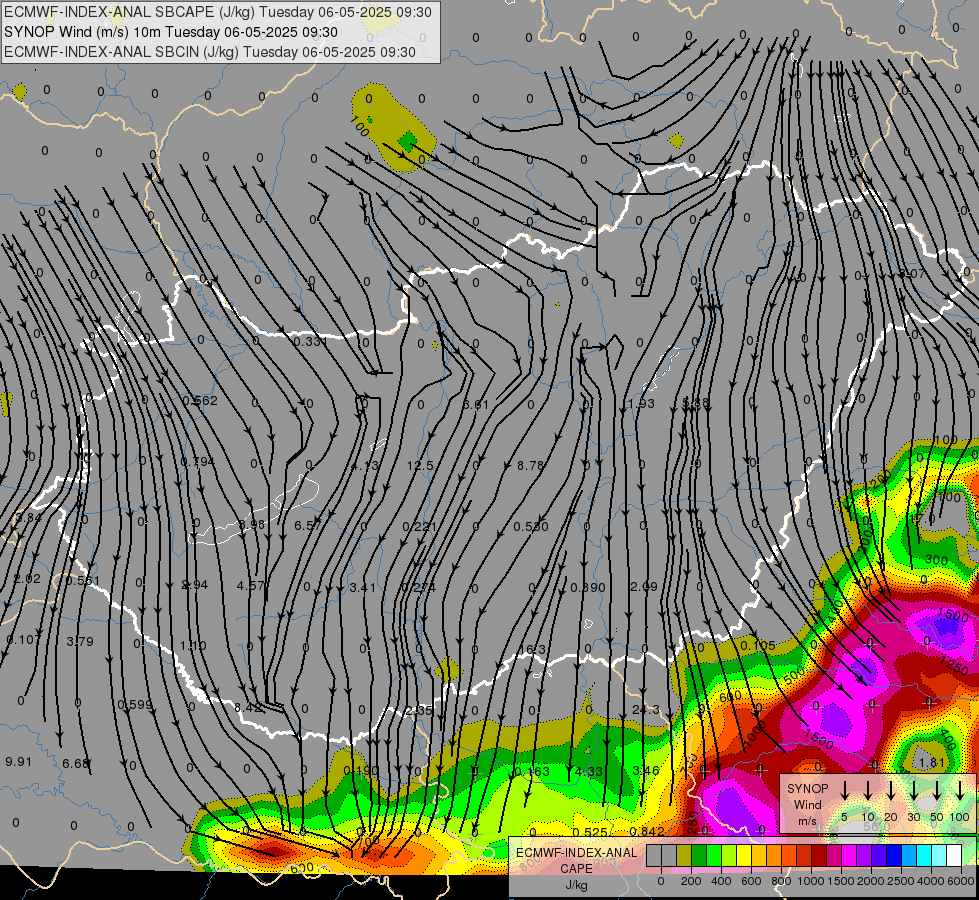The width and height of the screenshot is (979, 900).
Task: Click the '0.105' value on the map
Action: pos(758,645)
